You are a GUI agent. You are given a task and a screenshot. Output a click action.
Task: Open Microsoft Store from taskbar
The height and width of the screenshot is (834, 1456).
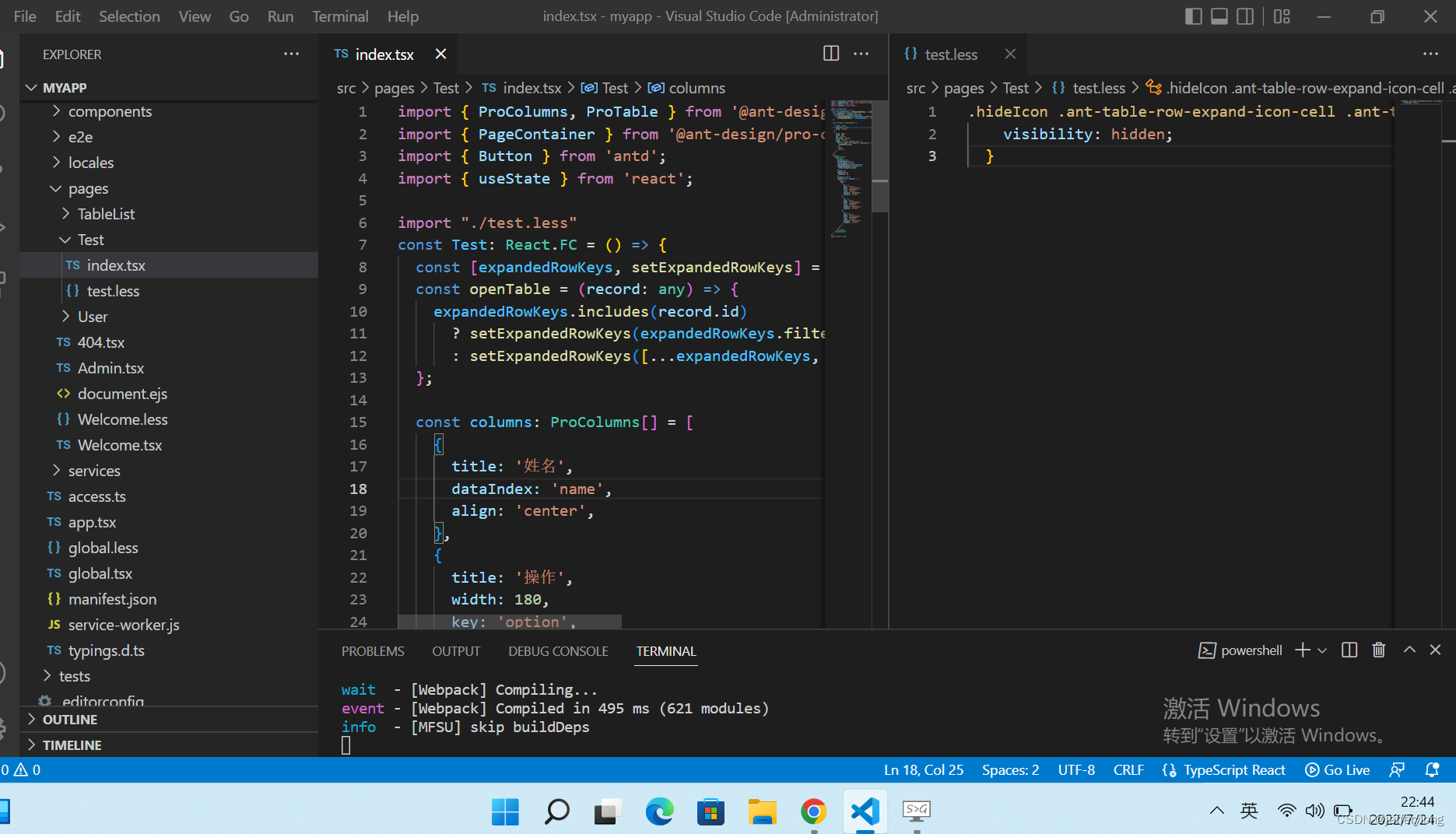coord(710,812)
